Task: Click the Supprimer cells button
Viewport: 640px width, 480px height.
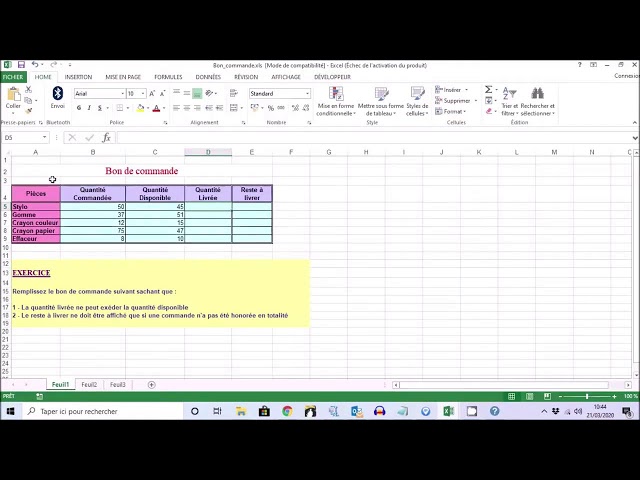Action: [456, 100]
